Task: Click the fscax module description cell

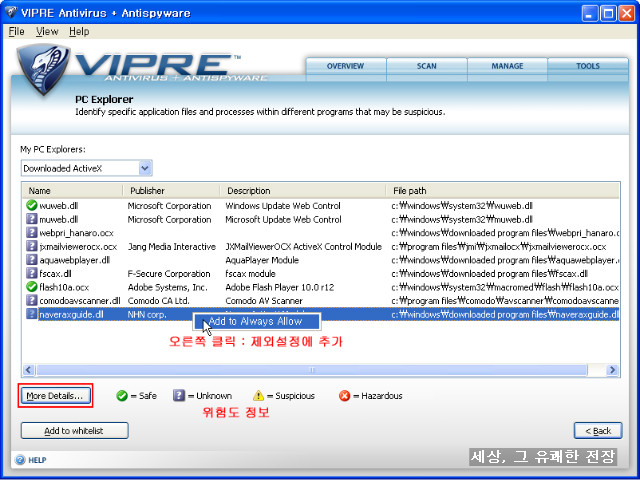Action: pyautogui.click(x=250, y=274)
